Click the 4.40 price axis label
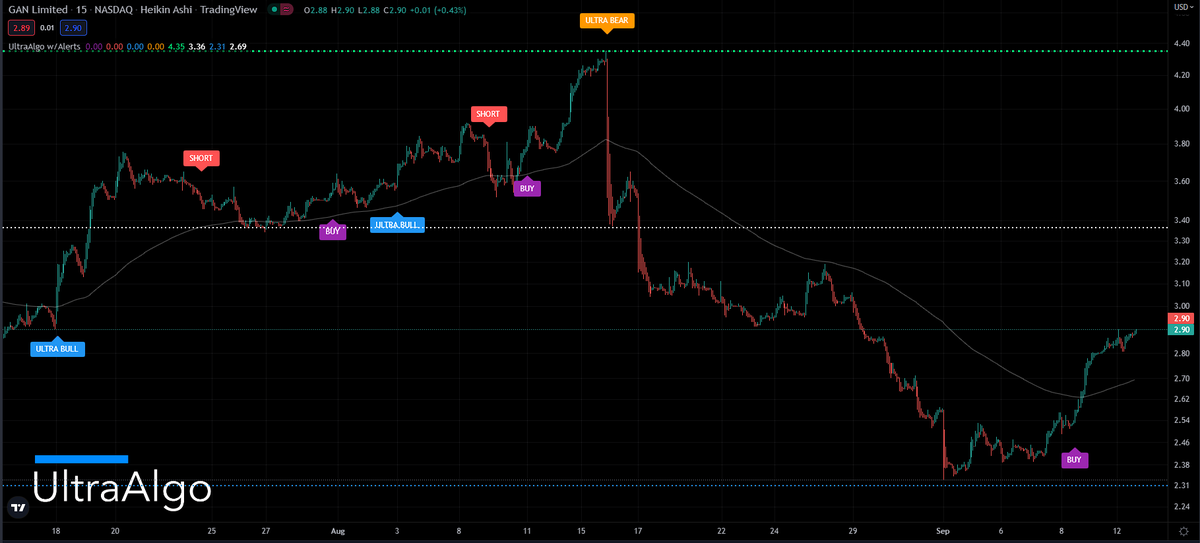This screenshot has height=543, width=1200. [1181, 43]
